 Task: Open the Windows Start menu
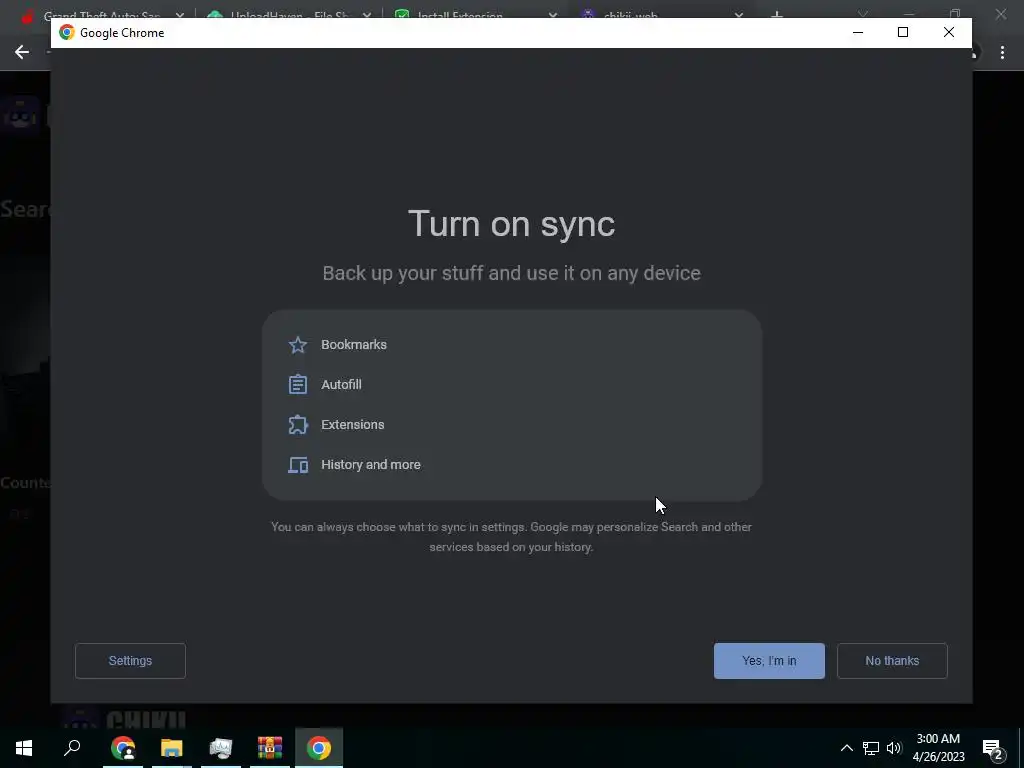click(x=24, y=748)
